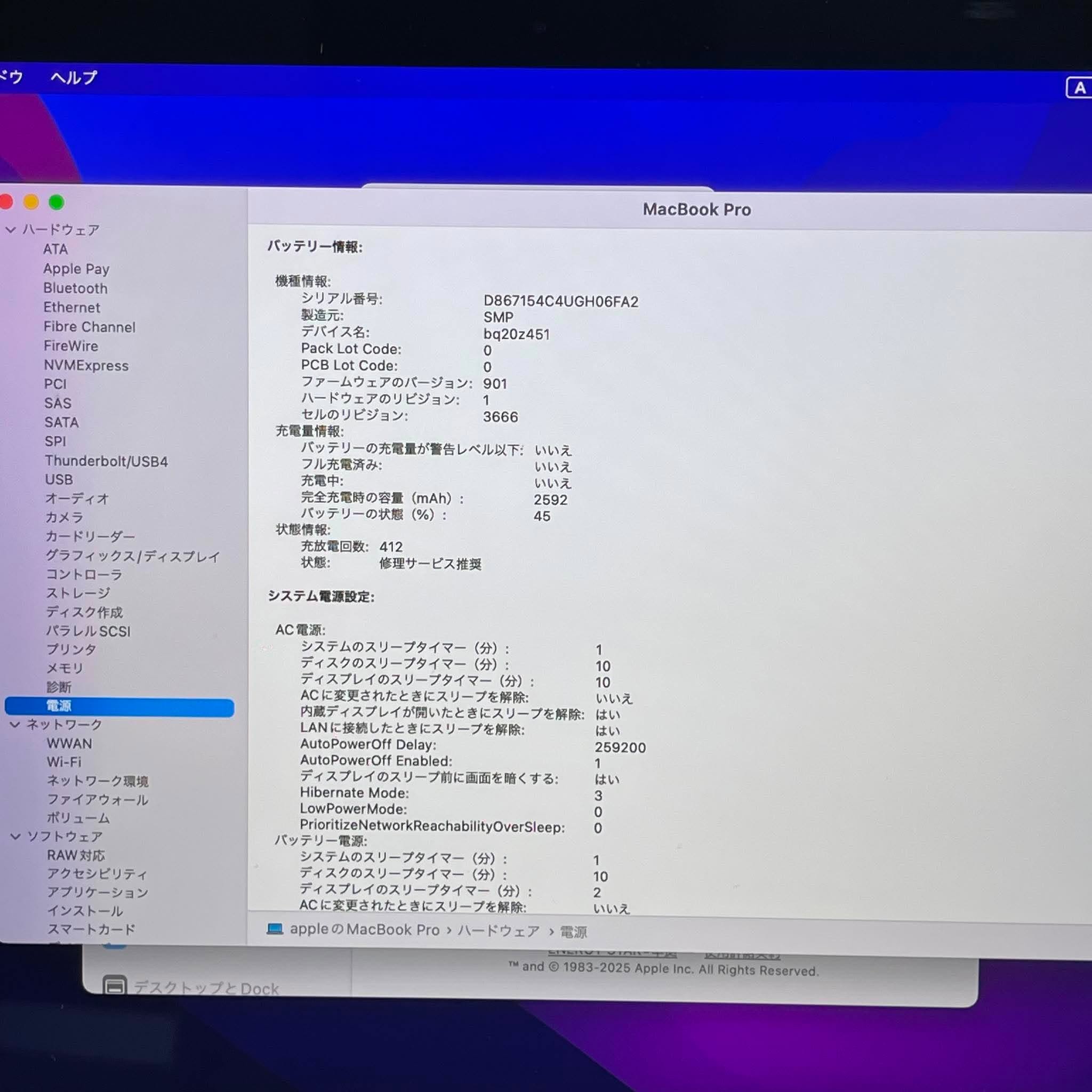
Task: Select SATA in the sidebar
Action: 62,423
